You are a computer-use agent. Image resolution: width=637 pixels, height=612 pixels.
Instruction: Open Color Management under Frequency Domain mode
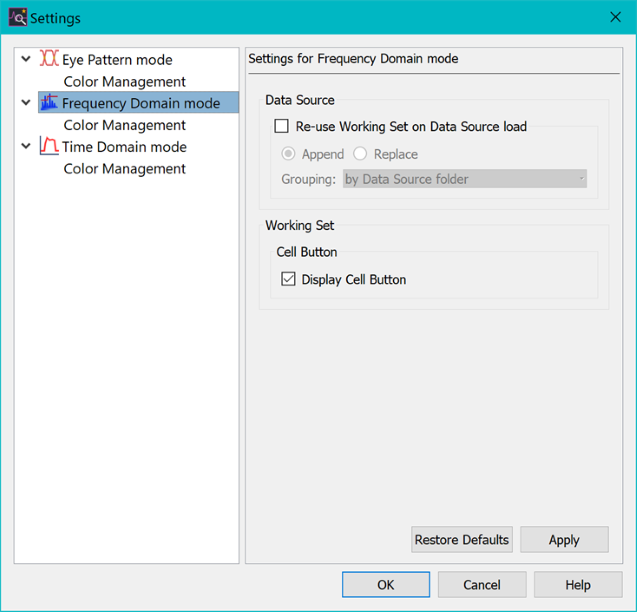point(124,125)
